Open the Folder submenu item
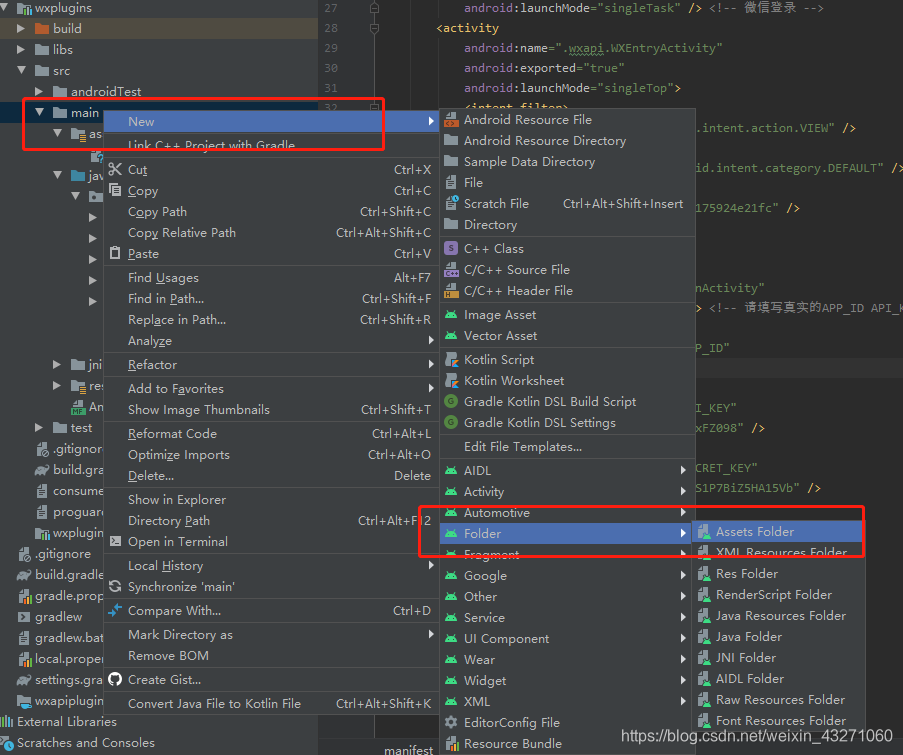This screenshot has width=903, height=755. tap(567, 534)
